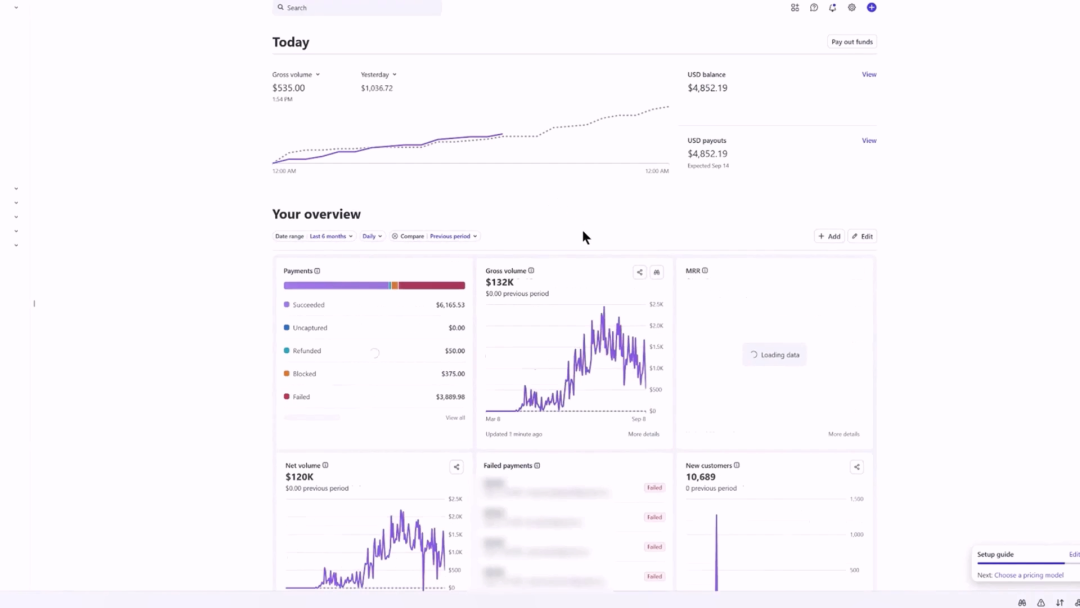Open the Last 6 months date range dropdown
Screen dimensions: 1080x608
click(331, 236)
